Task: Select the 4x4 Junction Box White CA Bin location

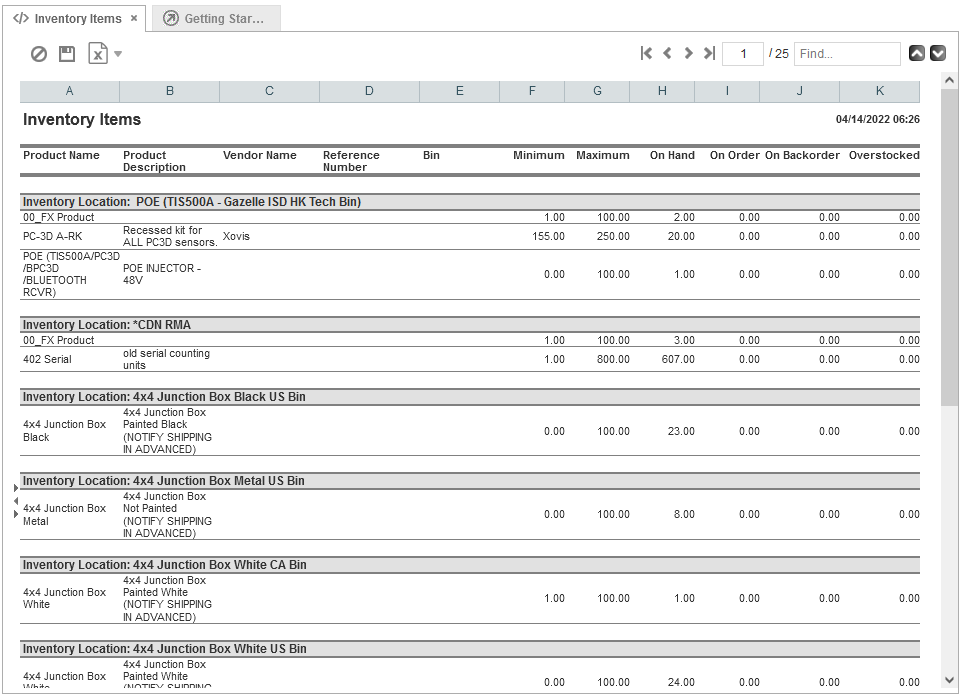Action: (469, 565)
